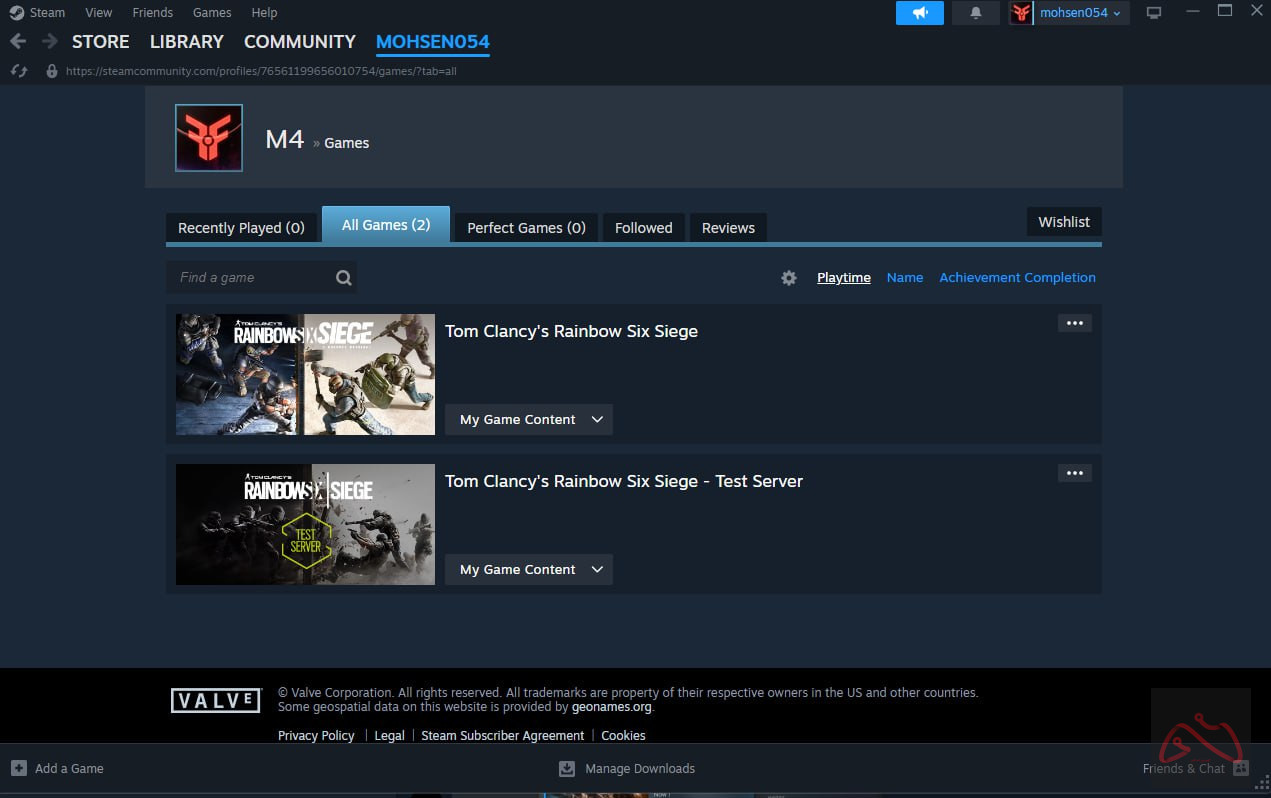Screen dimensions: 1271x798
Task: Switch to the Recently Played tab
Action: click(241, 228)
